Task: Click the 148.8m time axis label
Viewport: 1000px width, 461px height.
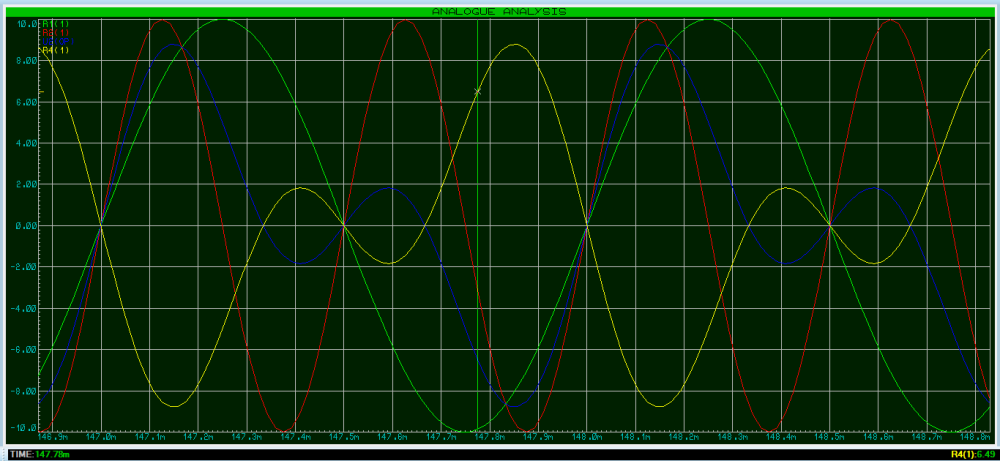Action: [x=976, y=439]
